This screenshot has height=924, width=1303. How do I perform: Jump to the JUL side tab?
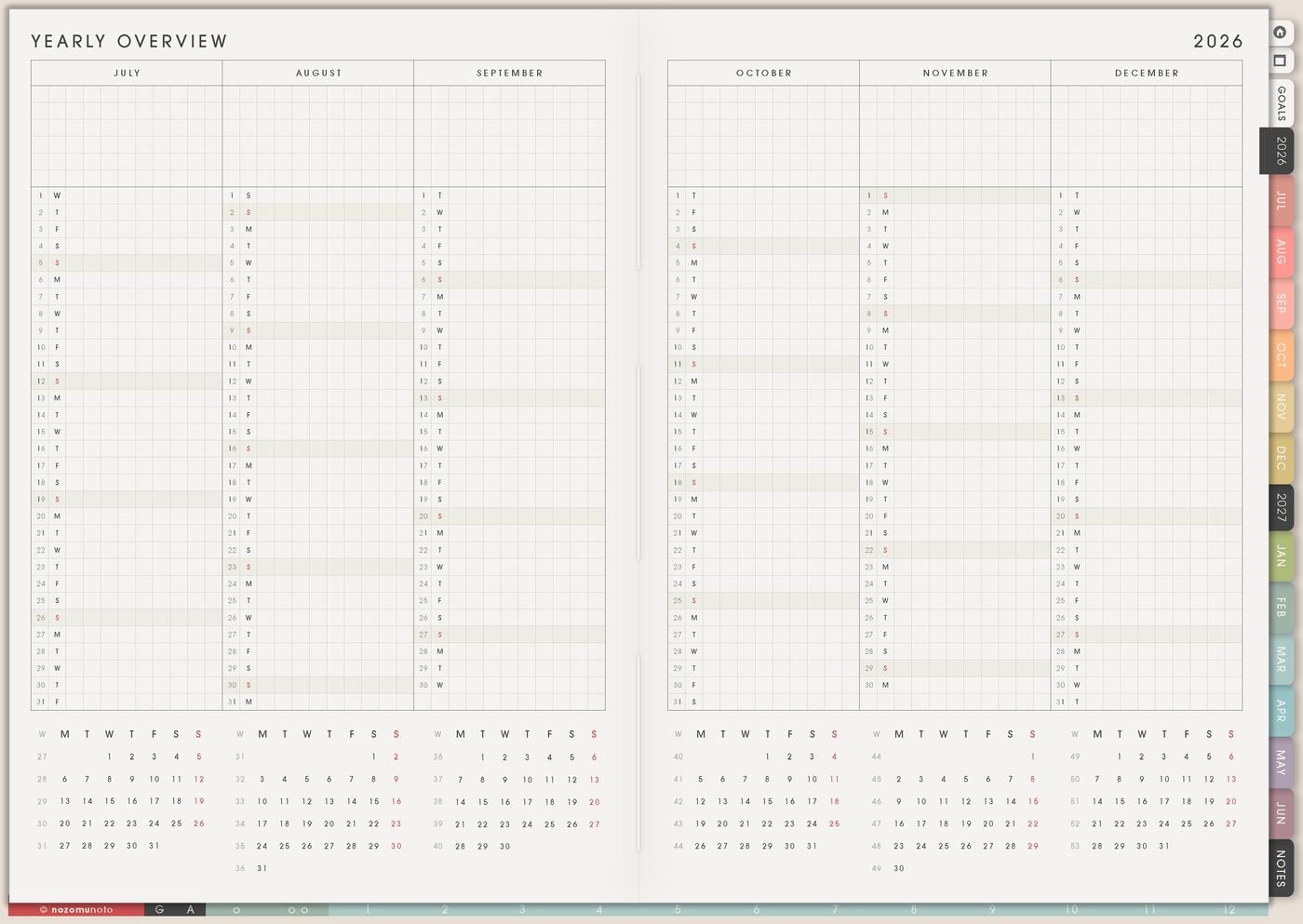(x=1282, y=200)
